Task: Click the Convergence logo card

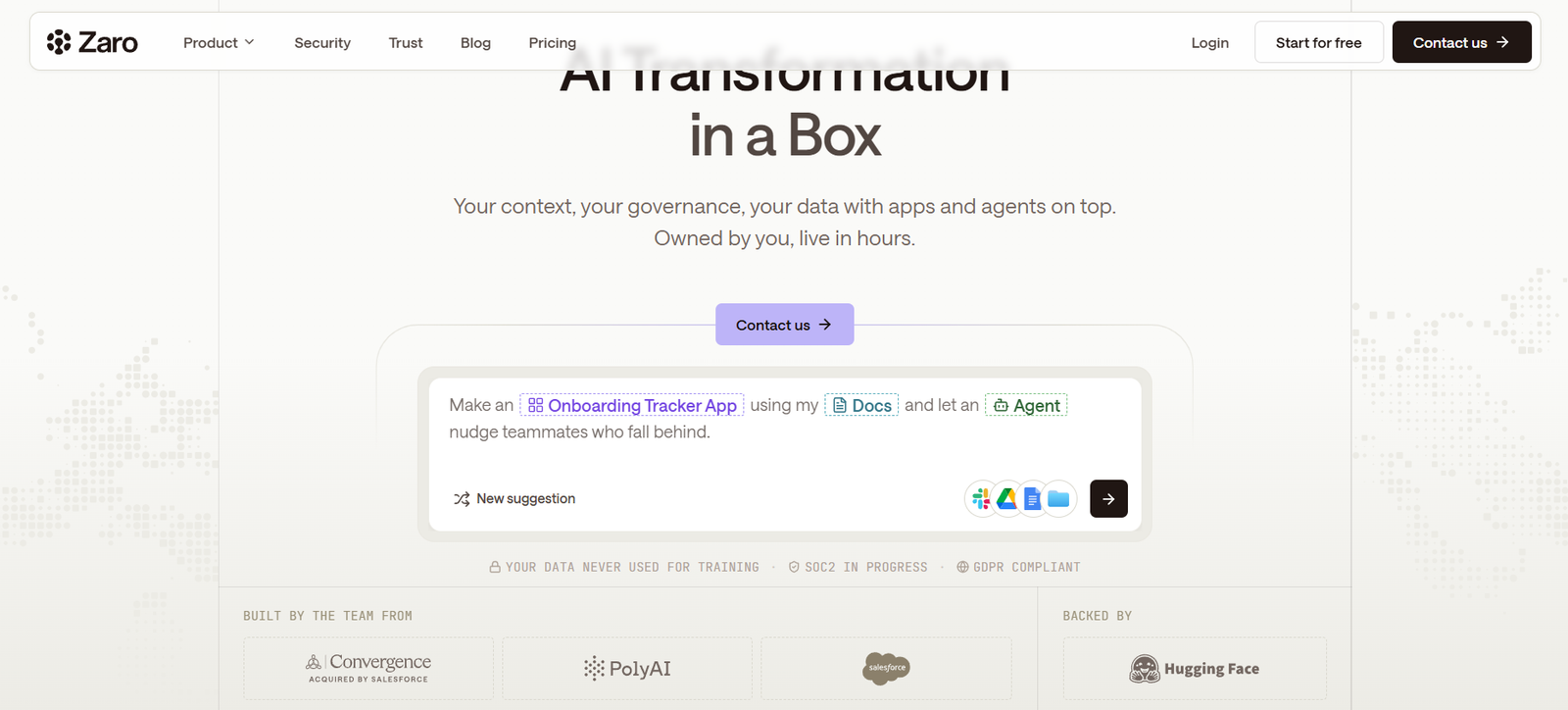Action: pyautogui.click(x=368, y=669)
